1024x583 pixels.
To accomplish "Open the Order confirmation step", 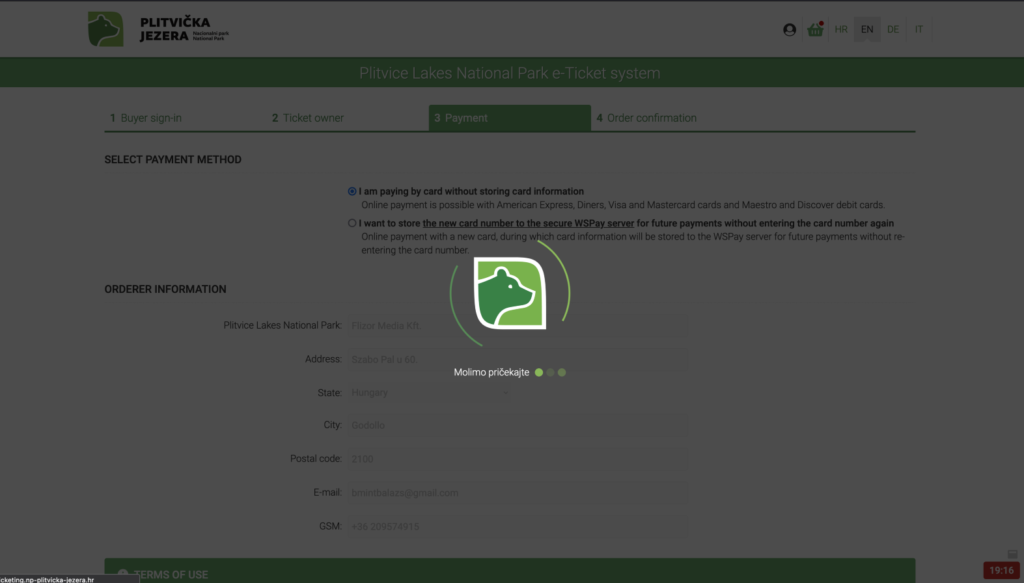I will coord(650,118).
